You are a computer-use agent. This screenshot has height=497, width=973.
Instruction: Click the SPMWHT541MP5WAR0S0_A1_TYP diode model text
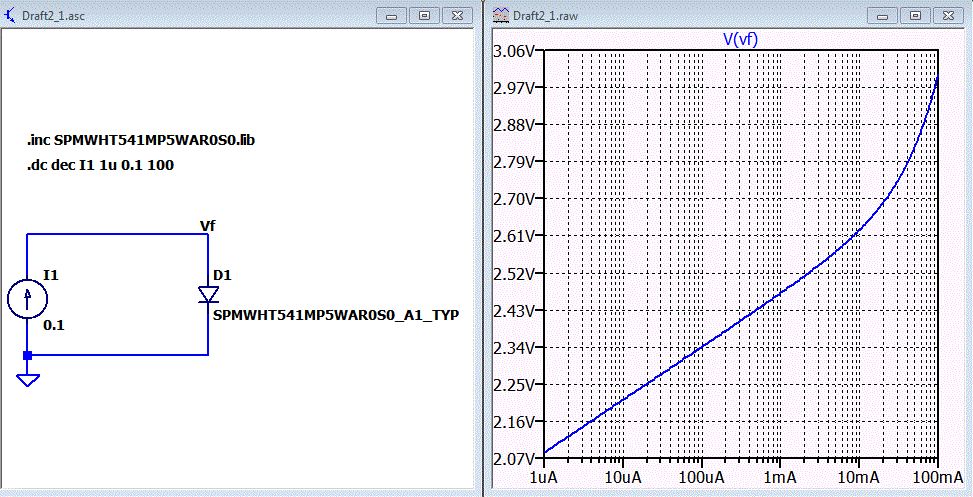pyautogui.click(x=336, y=315)
